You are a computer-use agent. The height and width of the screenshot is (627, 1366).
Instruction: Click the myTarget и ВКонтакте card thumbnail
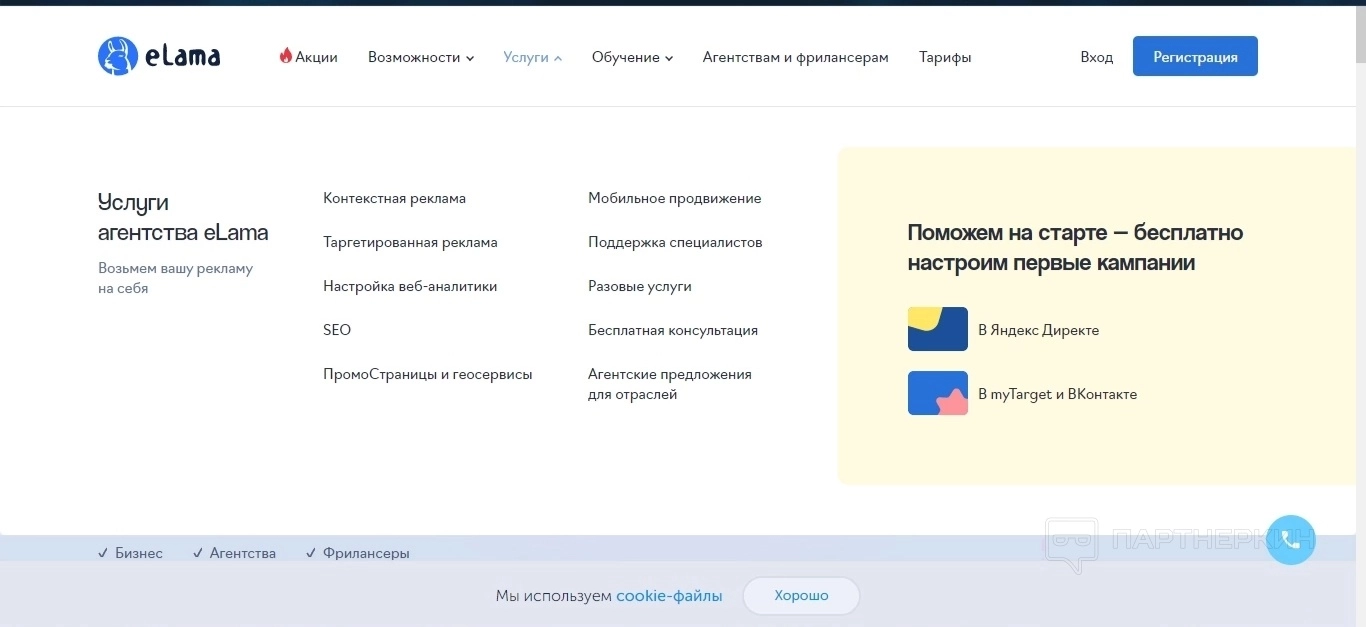[937, 393]
